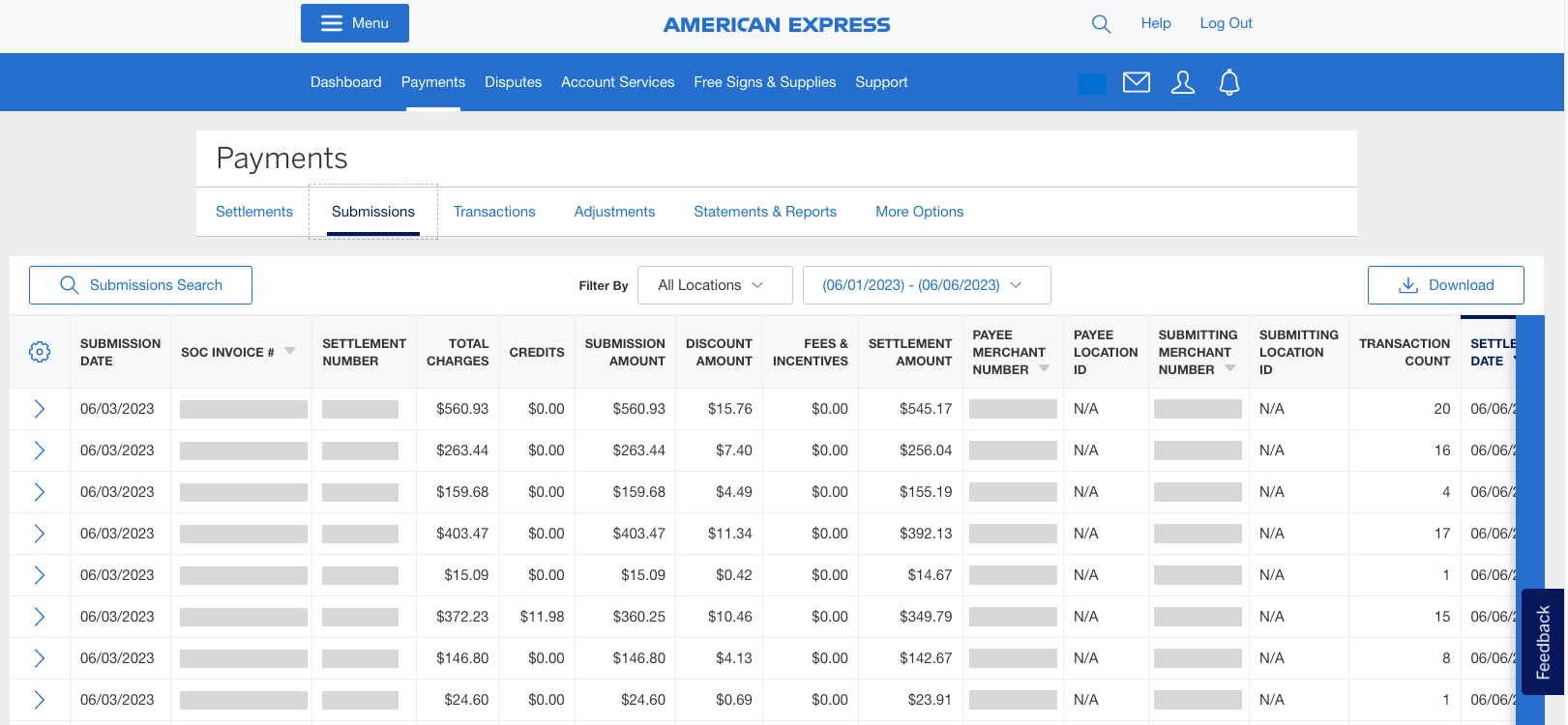1568x725 pixels.
Task: Open the user profile icon
Action: click(1182, 83)
